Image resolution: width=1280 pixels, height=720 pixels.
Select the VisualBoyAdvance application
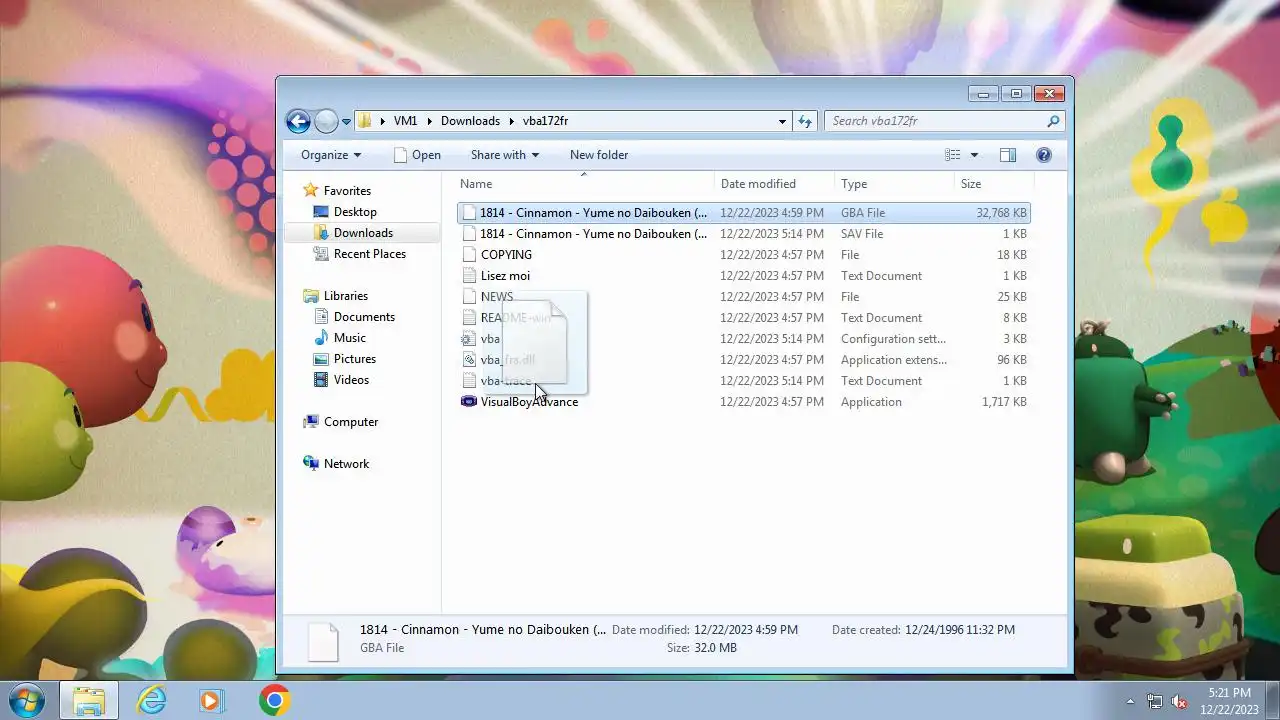click(529, 402)
